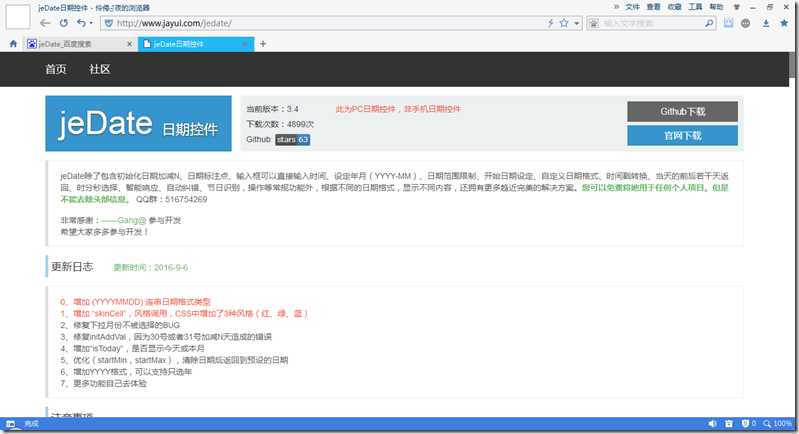Open the 工具 menu
799x434 pixels.
pos(695,7)
